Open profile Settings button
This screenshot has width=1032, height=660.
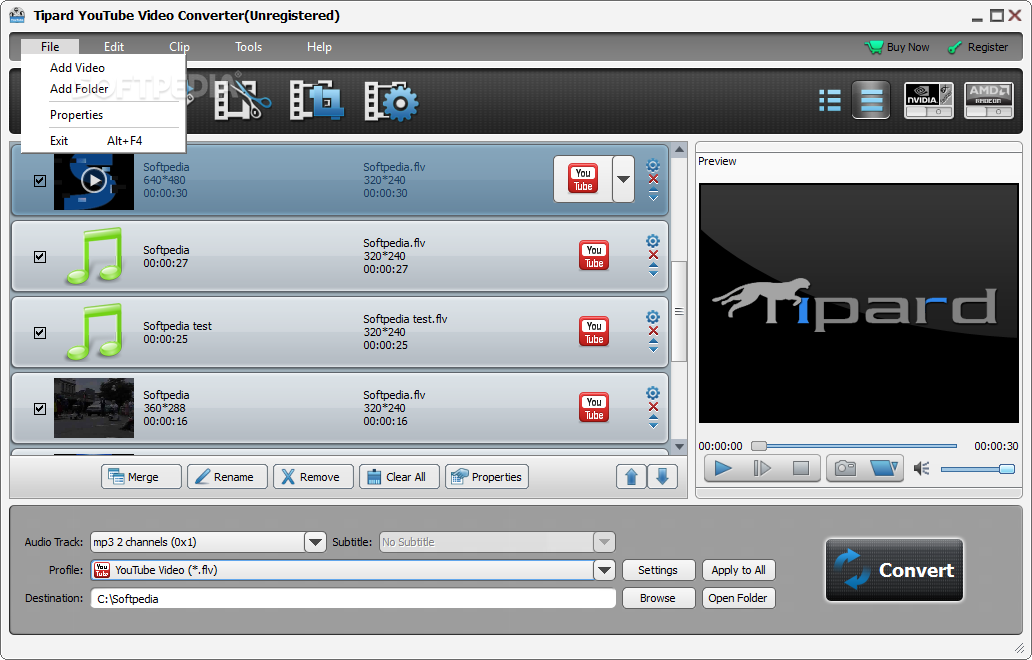pos(658,570)
